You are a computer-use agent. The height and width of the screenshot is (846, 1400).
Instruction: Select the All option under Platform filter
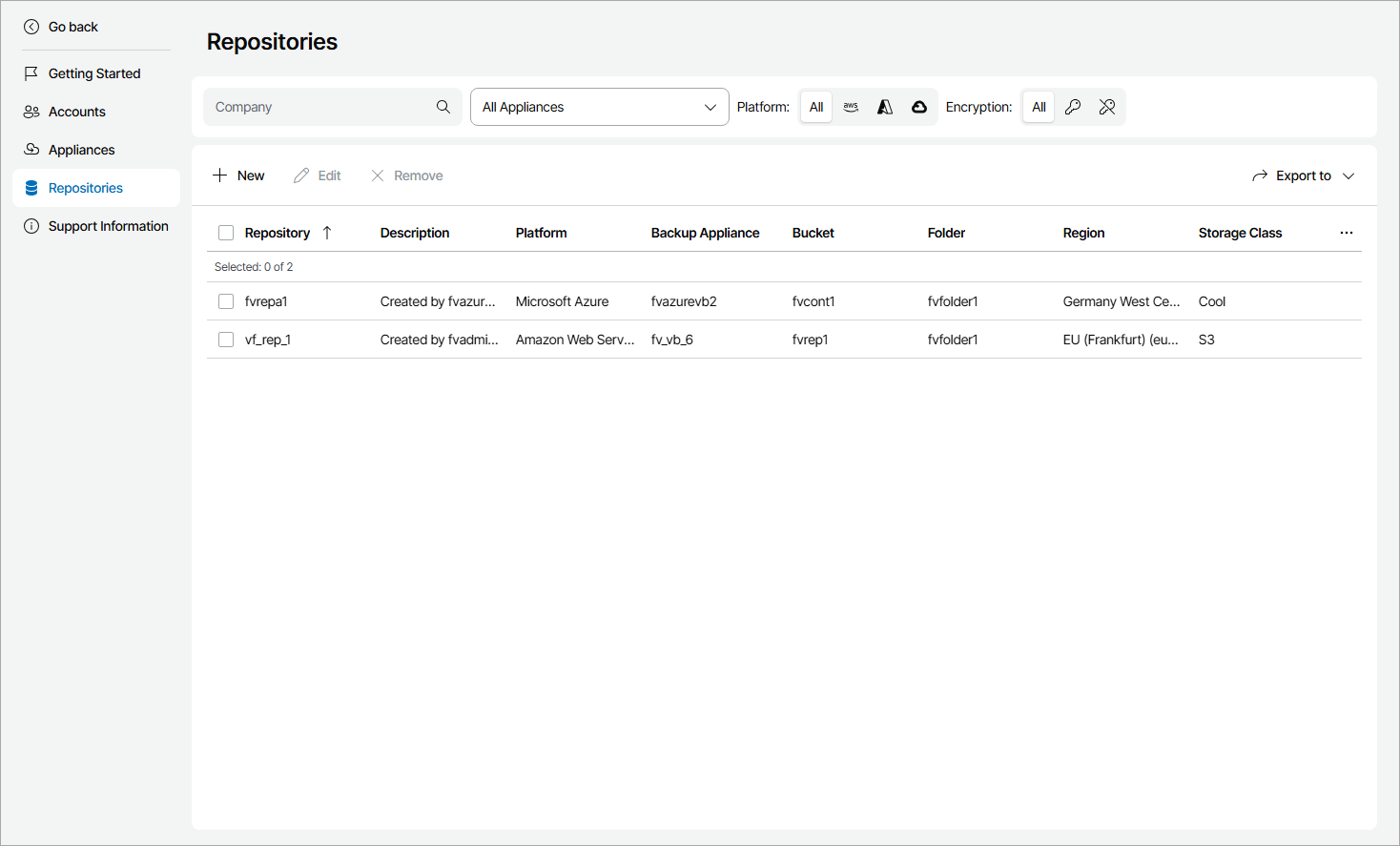[816, 107]
